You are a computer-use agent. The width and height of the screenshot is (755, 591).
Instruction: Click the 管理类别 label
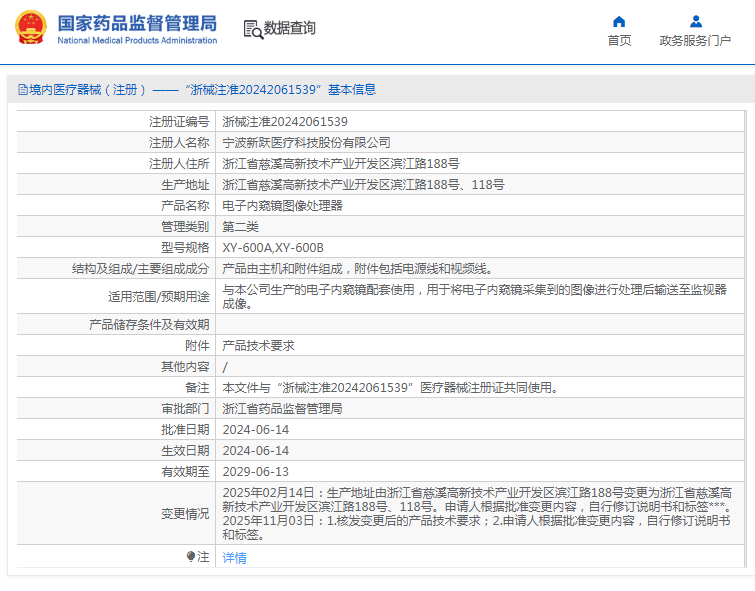(x=185, y=227)
